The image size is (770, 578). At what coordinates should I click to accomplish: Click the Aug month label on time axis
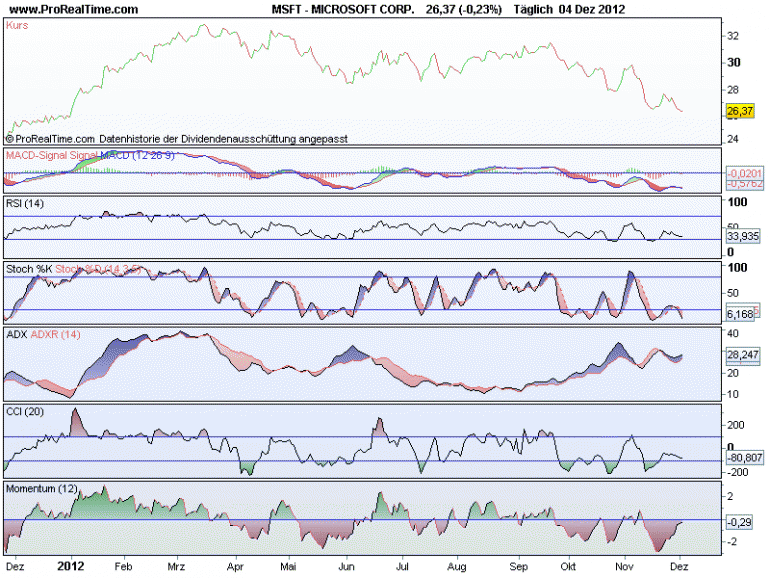point(457,567)
